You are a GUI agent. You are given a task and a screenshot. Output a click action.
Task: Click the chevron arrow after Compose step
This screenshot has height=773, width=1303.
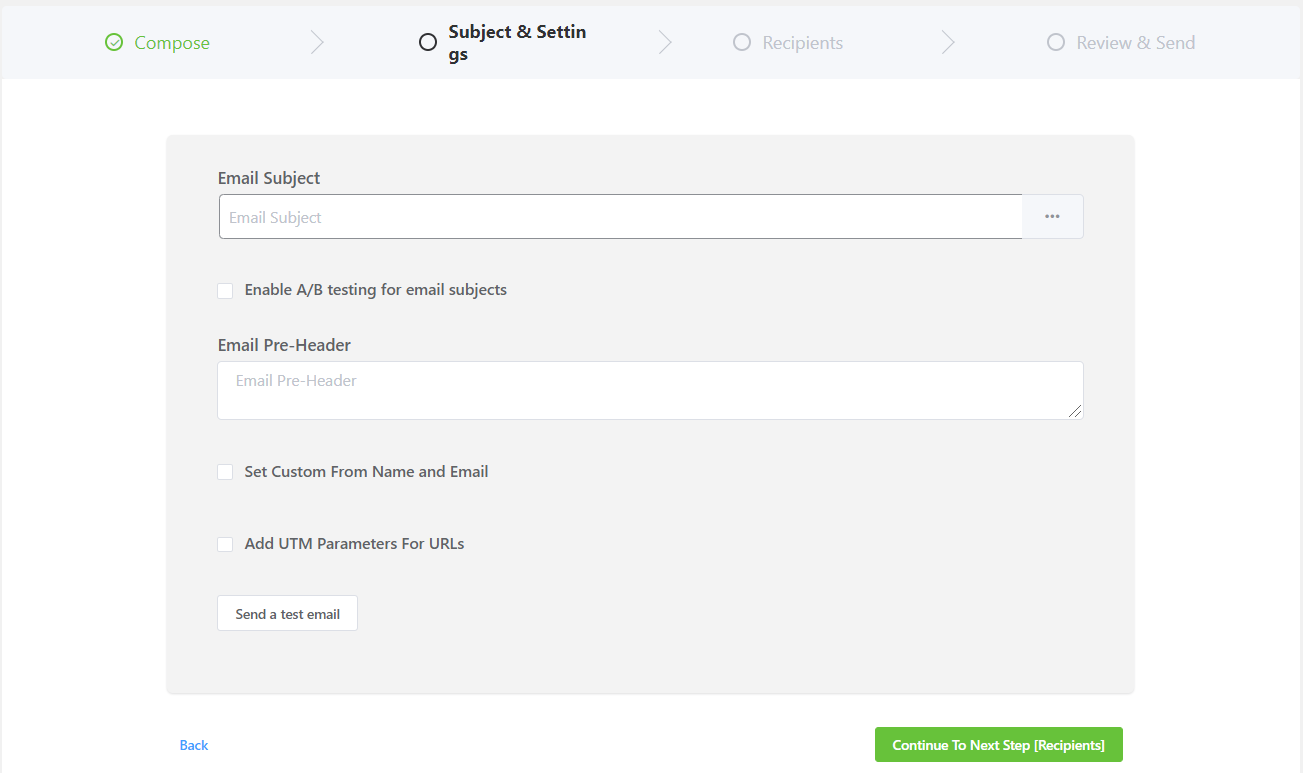click(317, 42)
